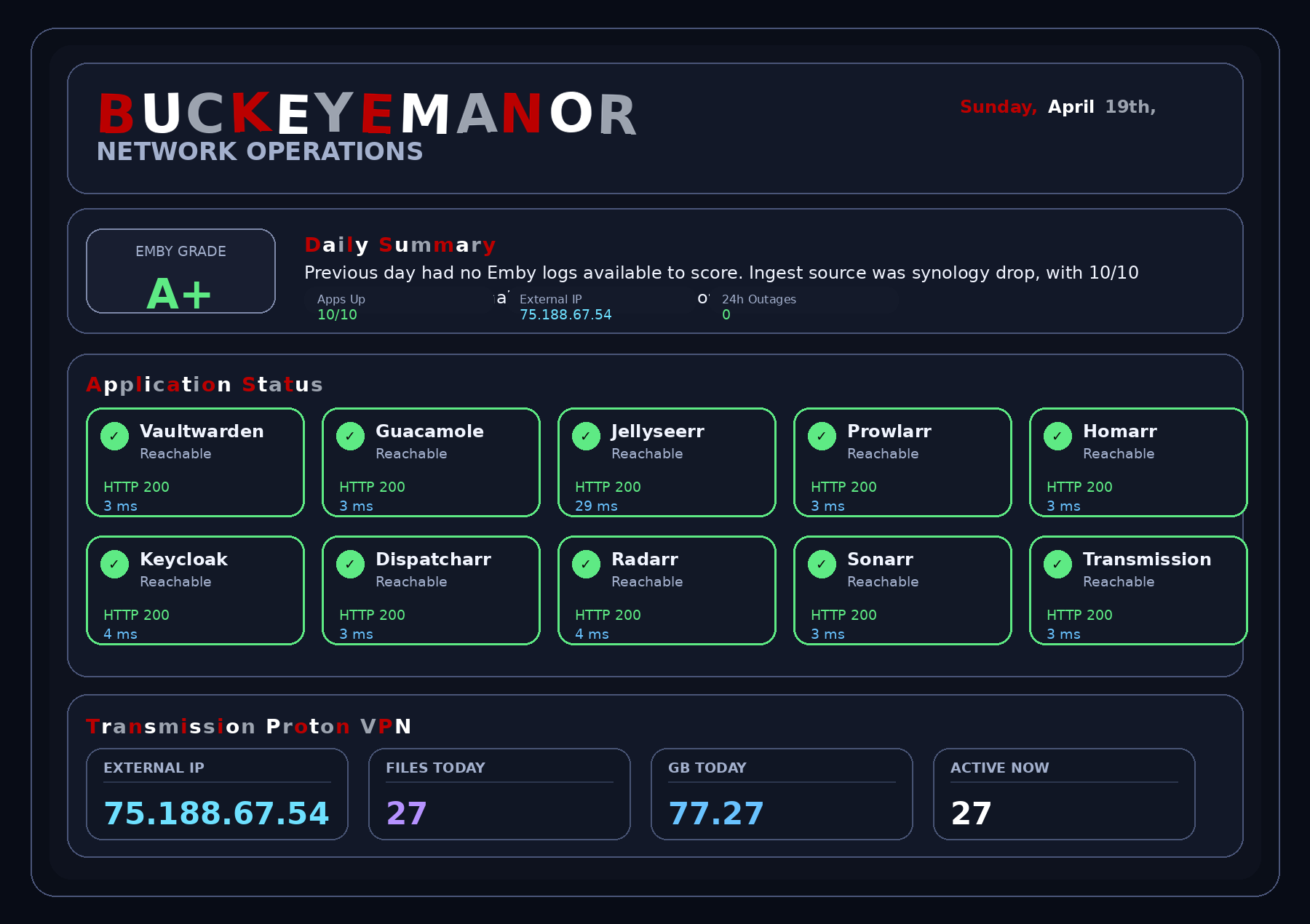
Task: Click the External IP address in Daily Summary
Action: click(x=565, y=315)
